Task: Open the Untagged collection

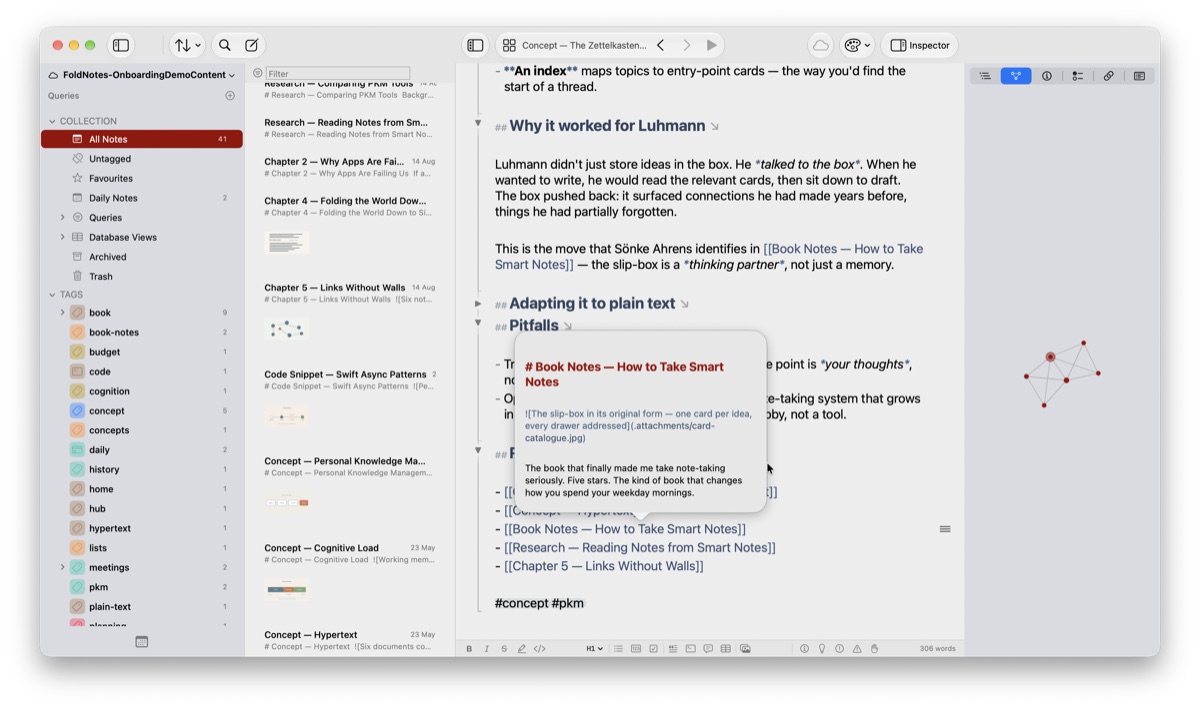Action: point(142,158)
